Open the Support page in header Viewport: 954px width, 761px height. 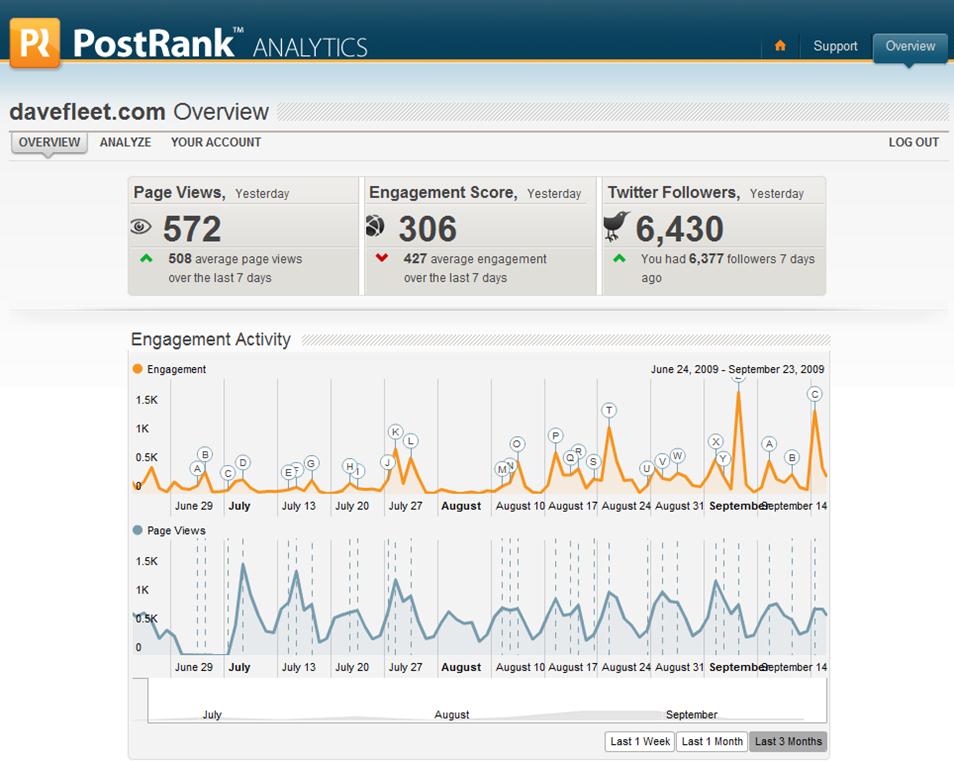click(x=835, y=46)
